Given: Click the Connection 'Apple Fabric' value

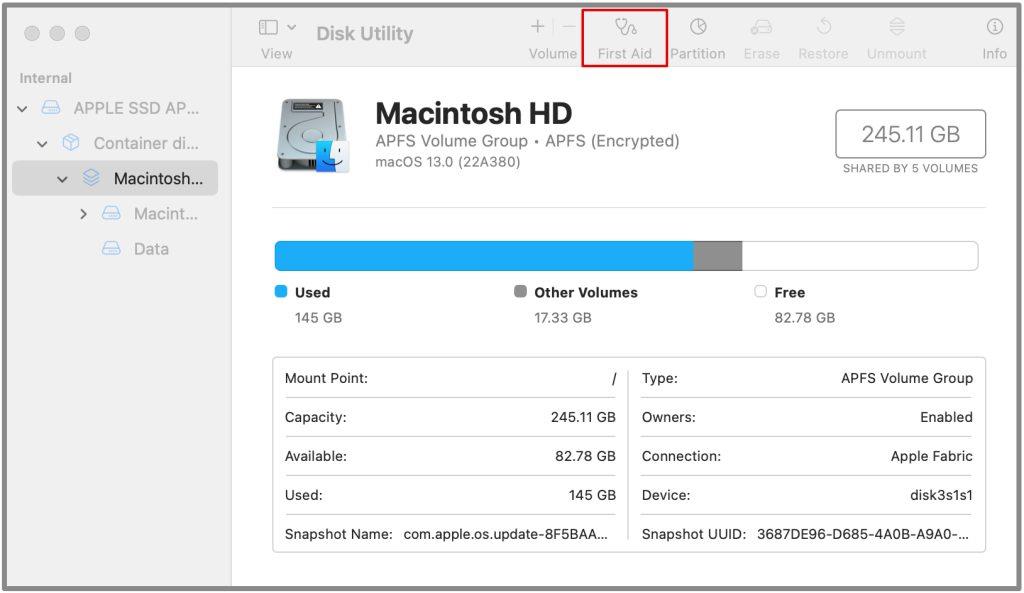Looking at the screenshot, I should pyautogui.click(x=932, y=457).
